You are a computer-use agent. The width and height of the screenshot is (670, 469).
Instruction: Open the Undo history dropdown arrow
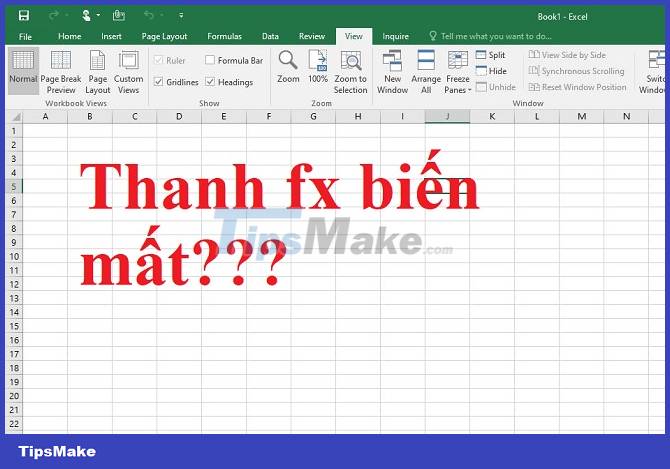pos(162,16)
